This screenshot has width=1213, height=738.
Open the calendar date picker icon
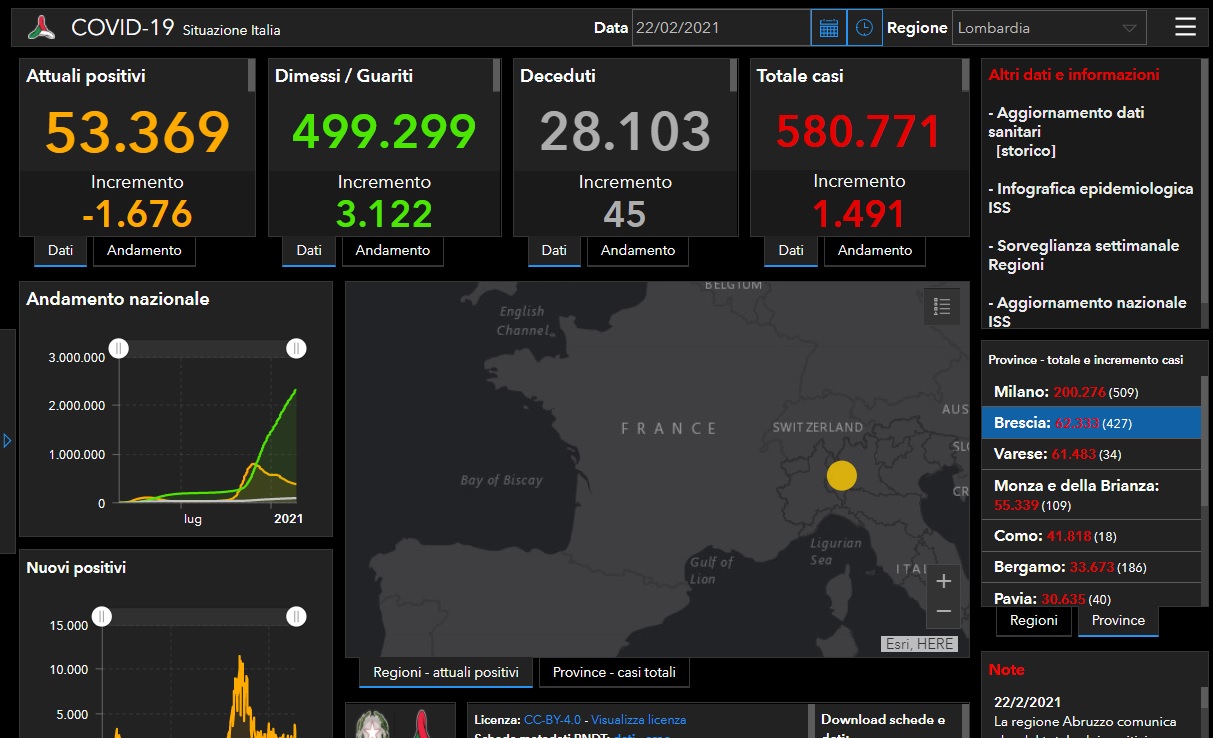pyautogui.click(x=828, y=28)
